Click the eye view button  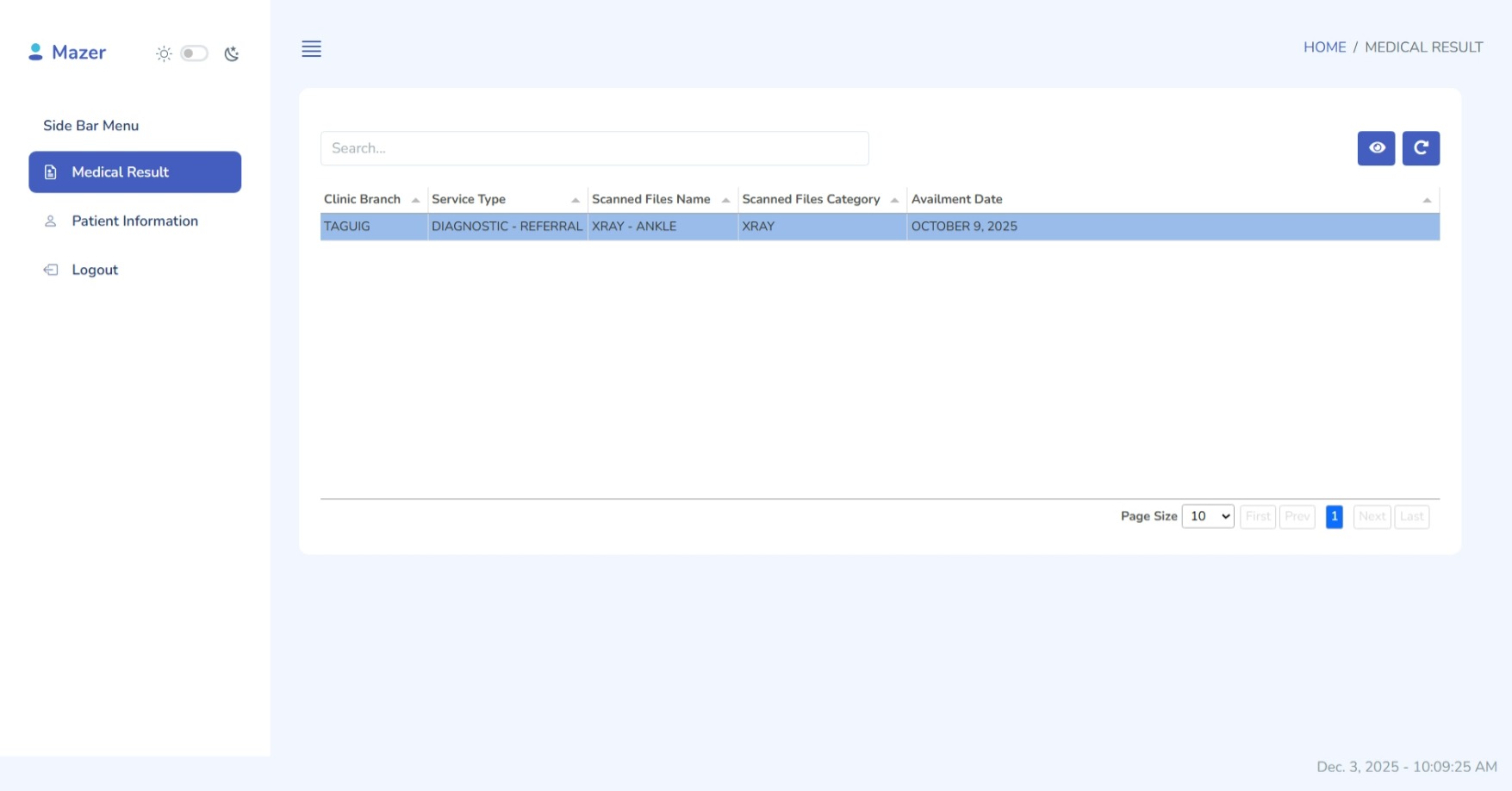[1376, 148]
